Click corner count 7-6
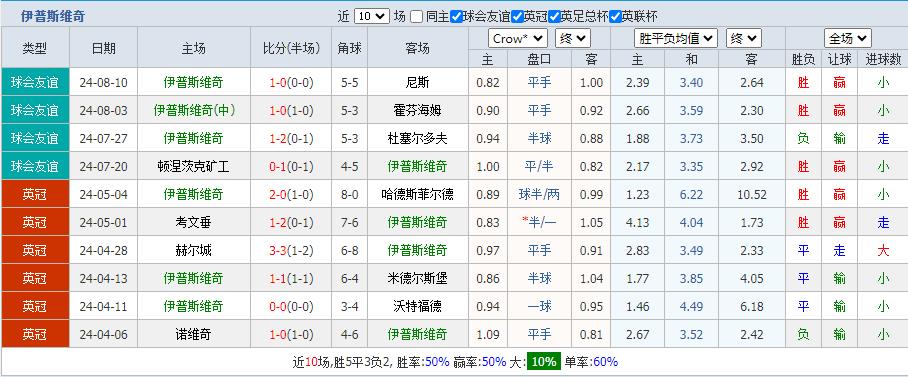The image size is (908, 377). coord(350,222)
